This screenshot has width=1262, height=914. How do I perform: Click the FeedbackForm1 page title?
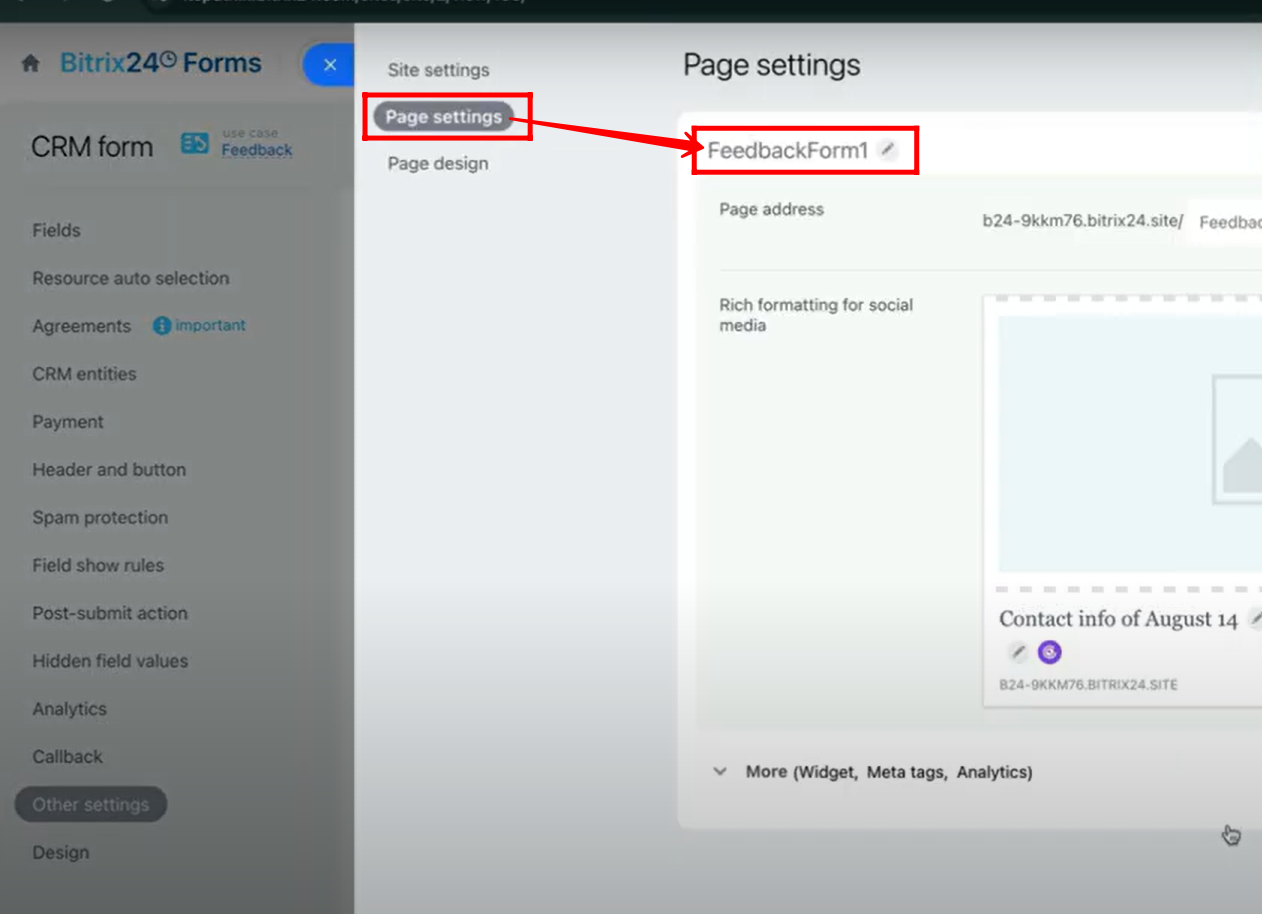(788, 150)
